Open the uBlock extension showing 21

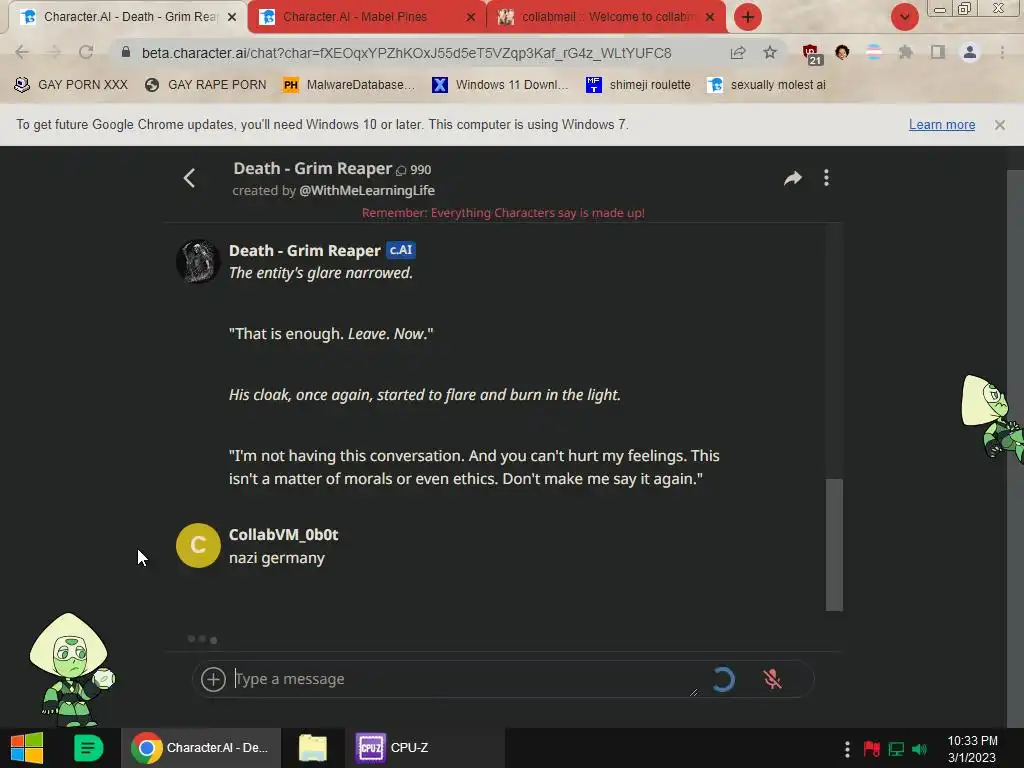coord(812,54)
